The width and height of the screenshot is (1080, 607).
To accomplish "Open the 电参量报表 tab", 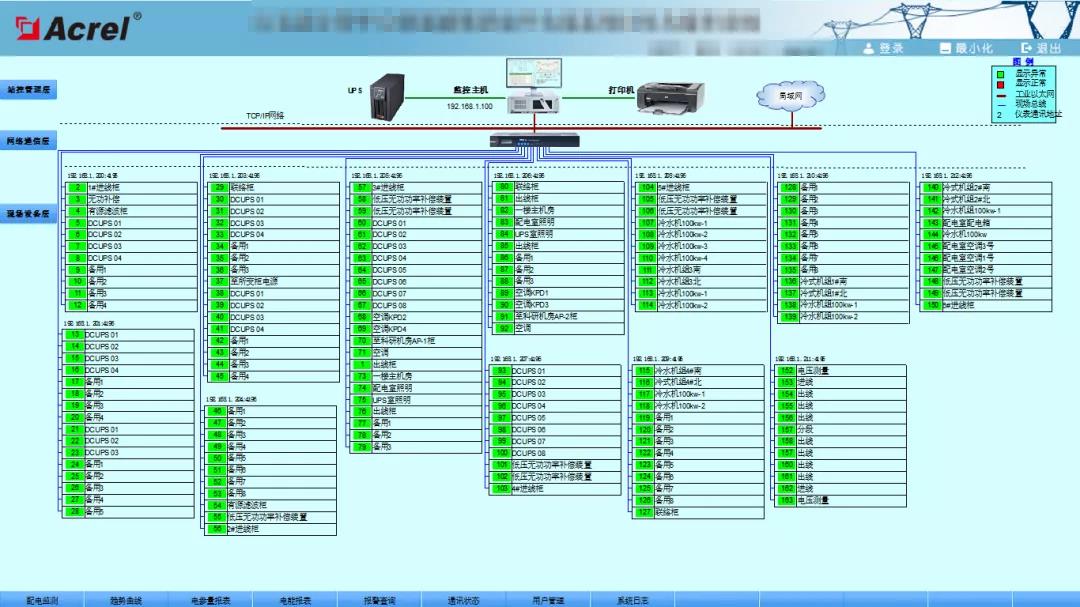I will (211, 600).
